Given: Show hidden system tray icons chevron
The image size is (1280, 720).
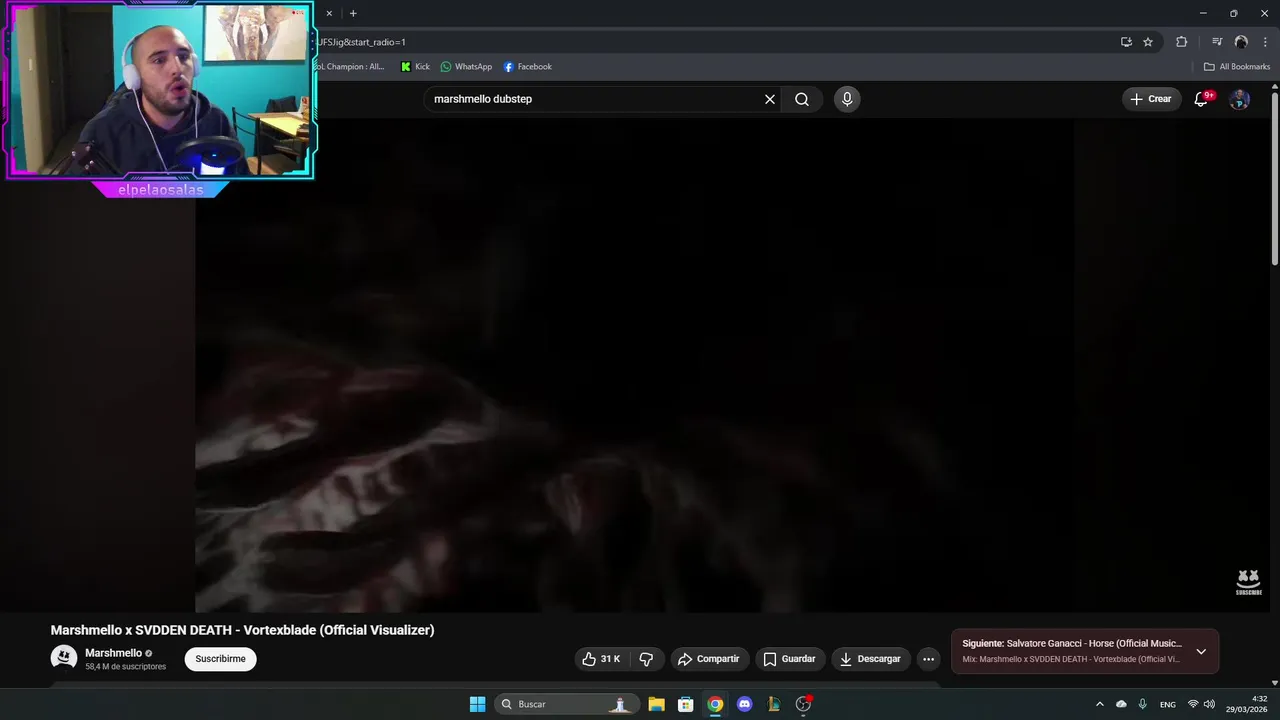Looking at the screenshot, I should pyautogui.click(x=1100, y=704).
